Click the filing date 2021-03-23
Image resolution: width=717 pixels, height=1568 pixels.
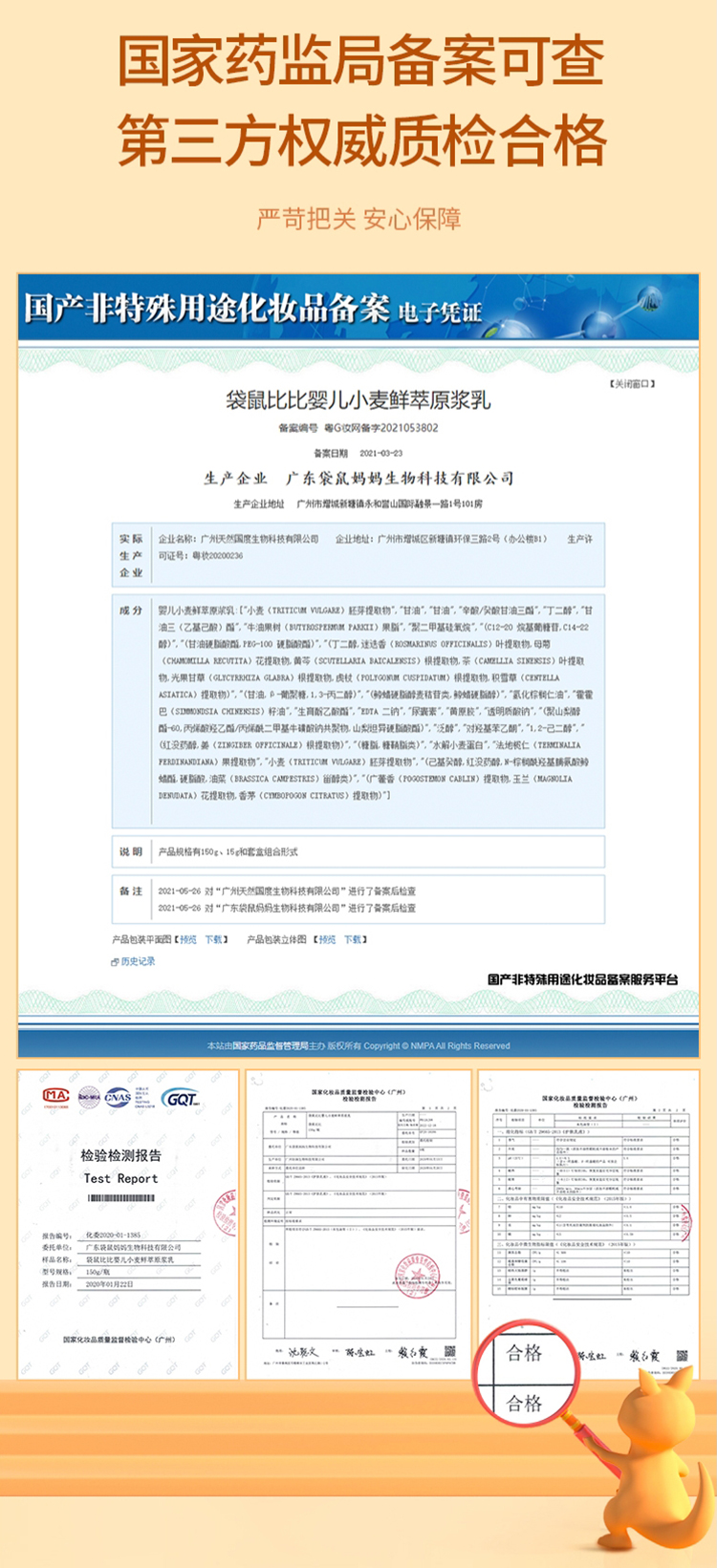click(x=381, y=453)
